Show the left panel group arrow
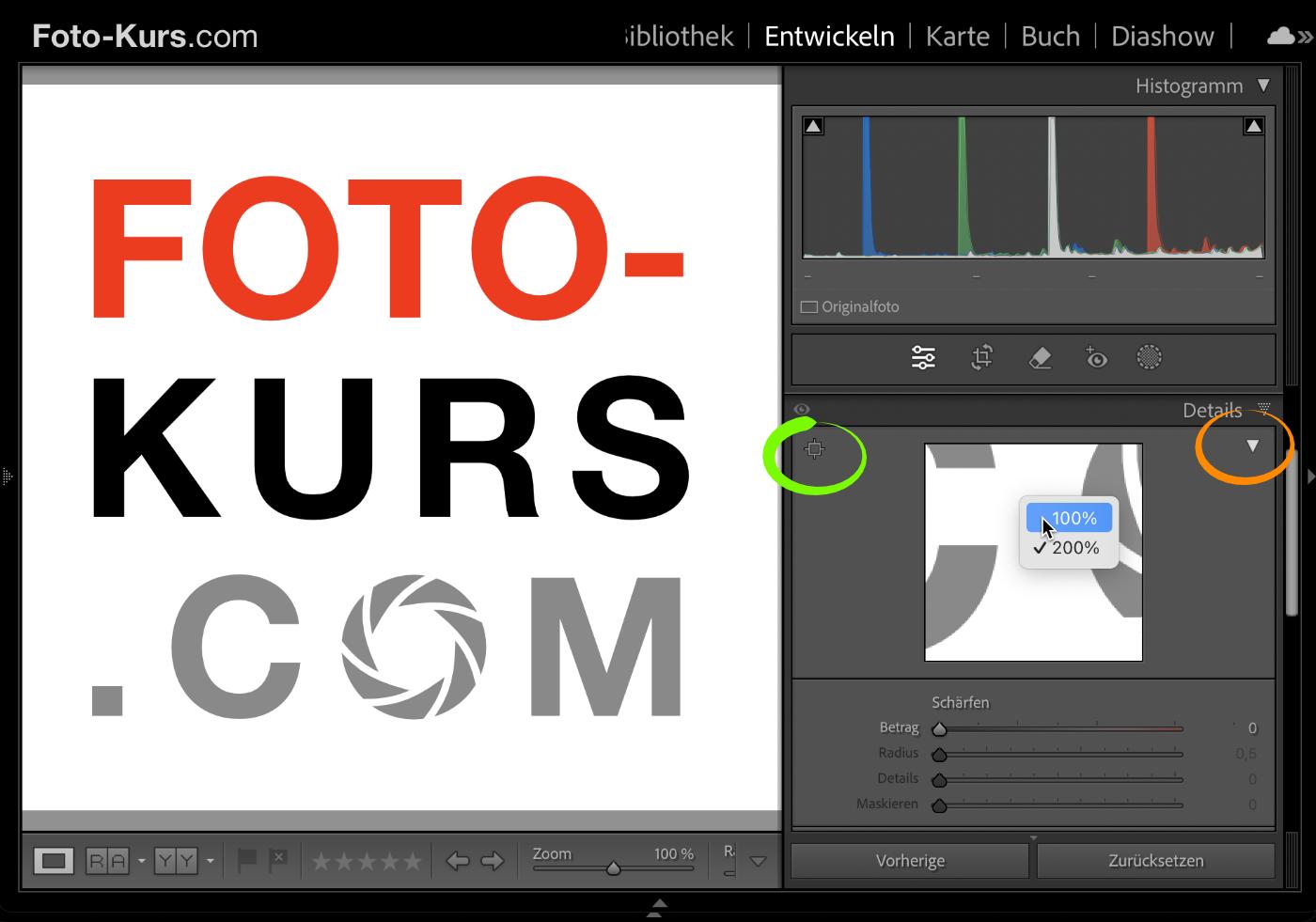Image resolution: width=1316 pixels, height=922 pixels. click(8, 477)
